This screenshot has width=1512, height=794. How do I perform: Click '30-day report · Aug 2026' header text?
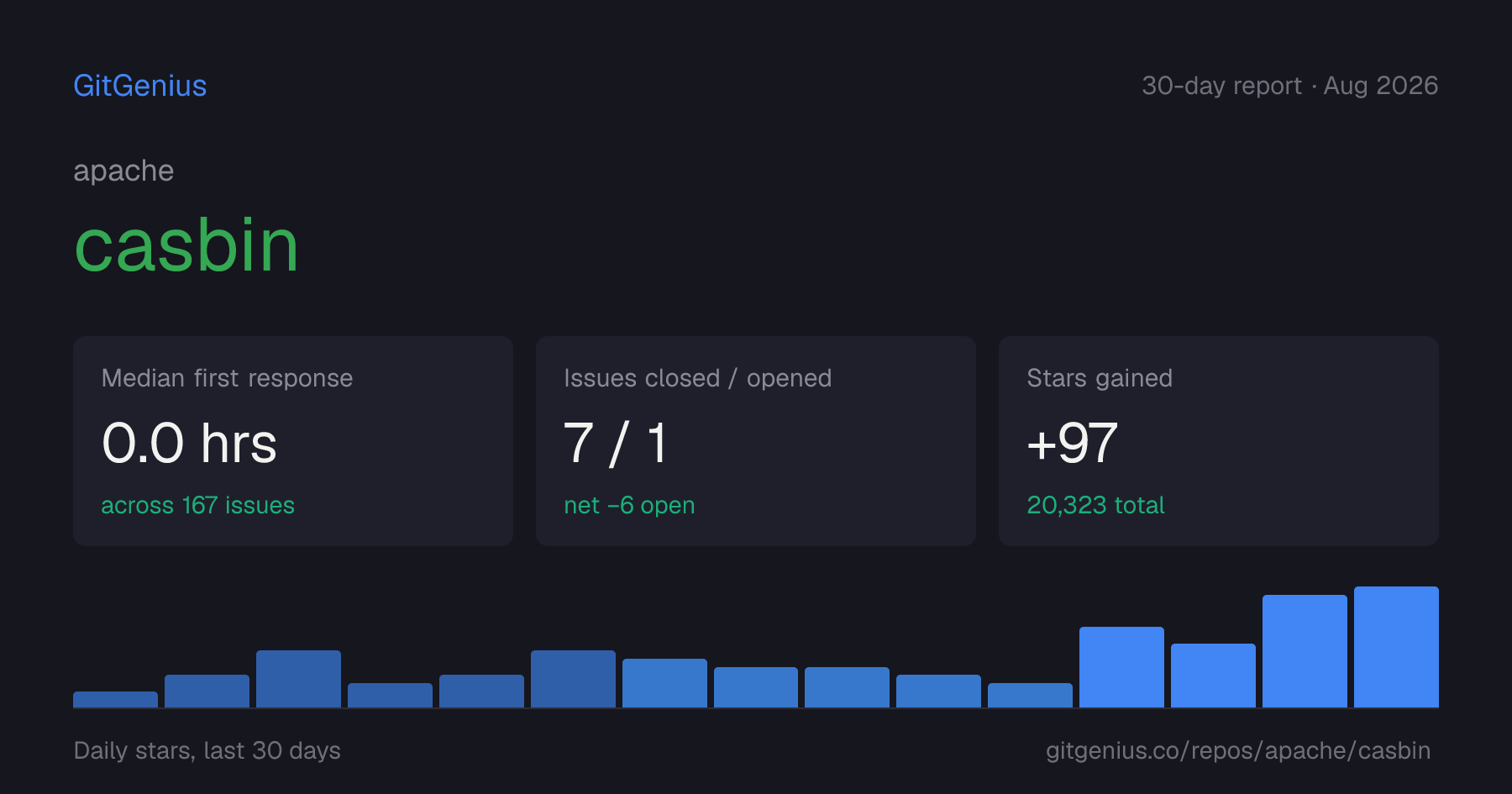pyautogui.click(x=1290, y=86)
